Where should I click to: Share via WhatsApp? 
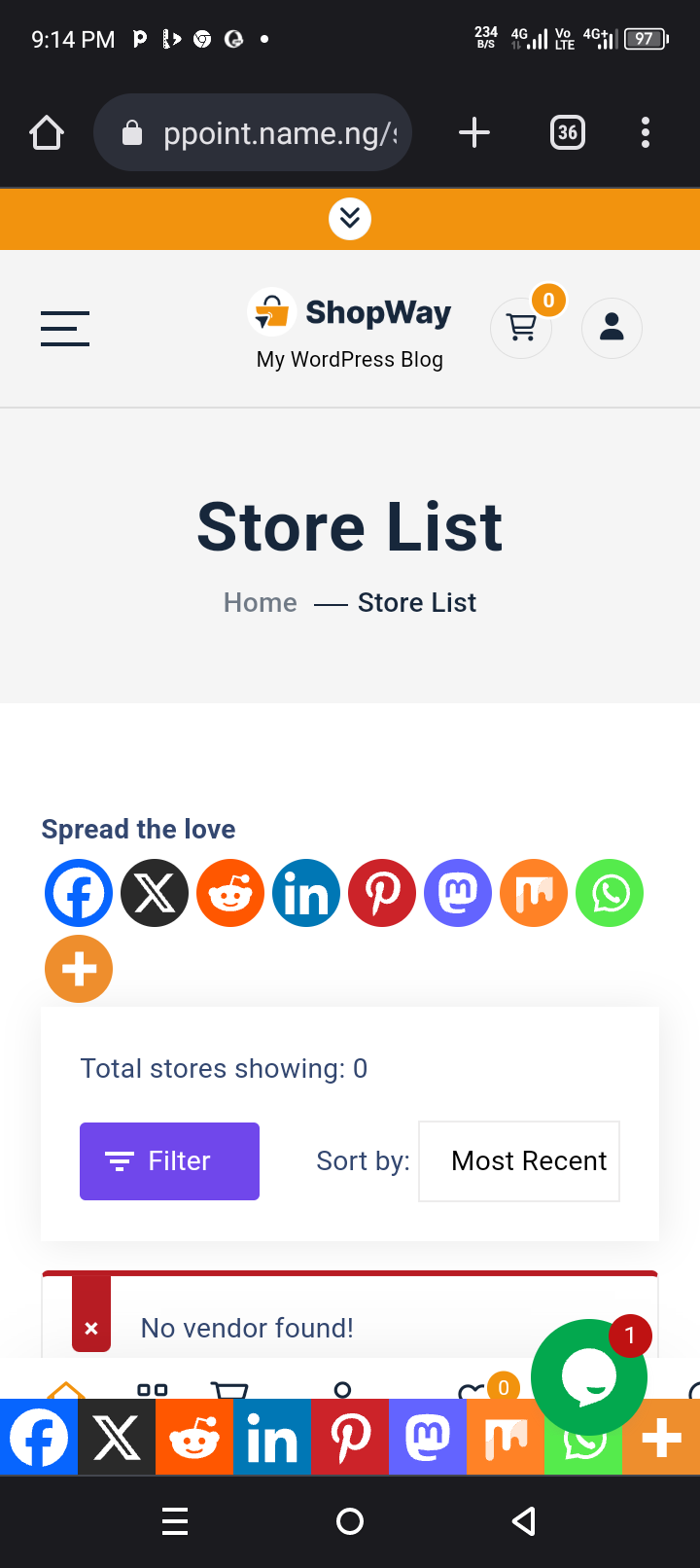[610, 892]
